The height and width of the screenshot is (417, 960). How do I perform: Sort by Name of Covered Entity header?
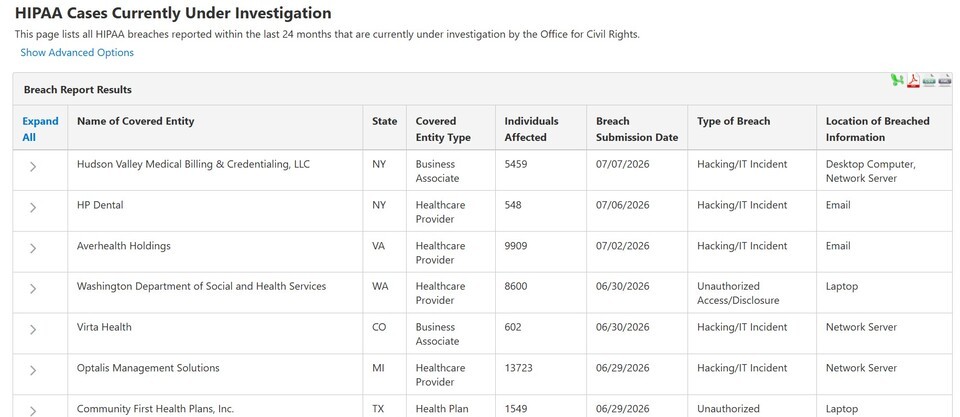click(x=135, y=121)
